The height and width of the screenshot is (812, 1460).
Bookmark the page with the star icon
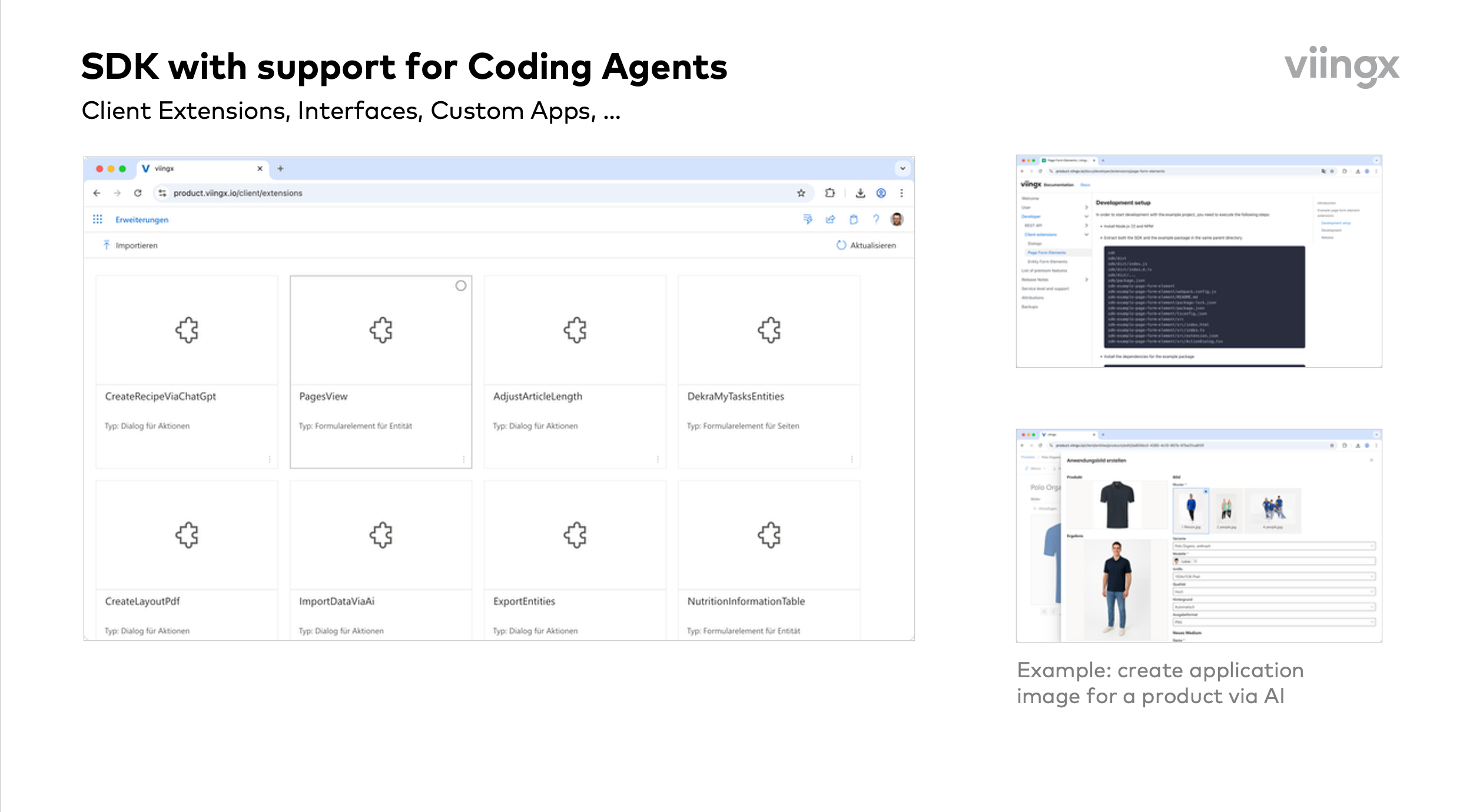pos(801,193)
